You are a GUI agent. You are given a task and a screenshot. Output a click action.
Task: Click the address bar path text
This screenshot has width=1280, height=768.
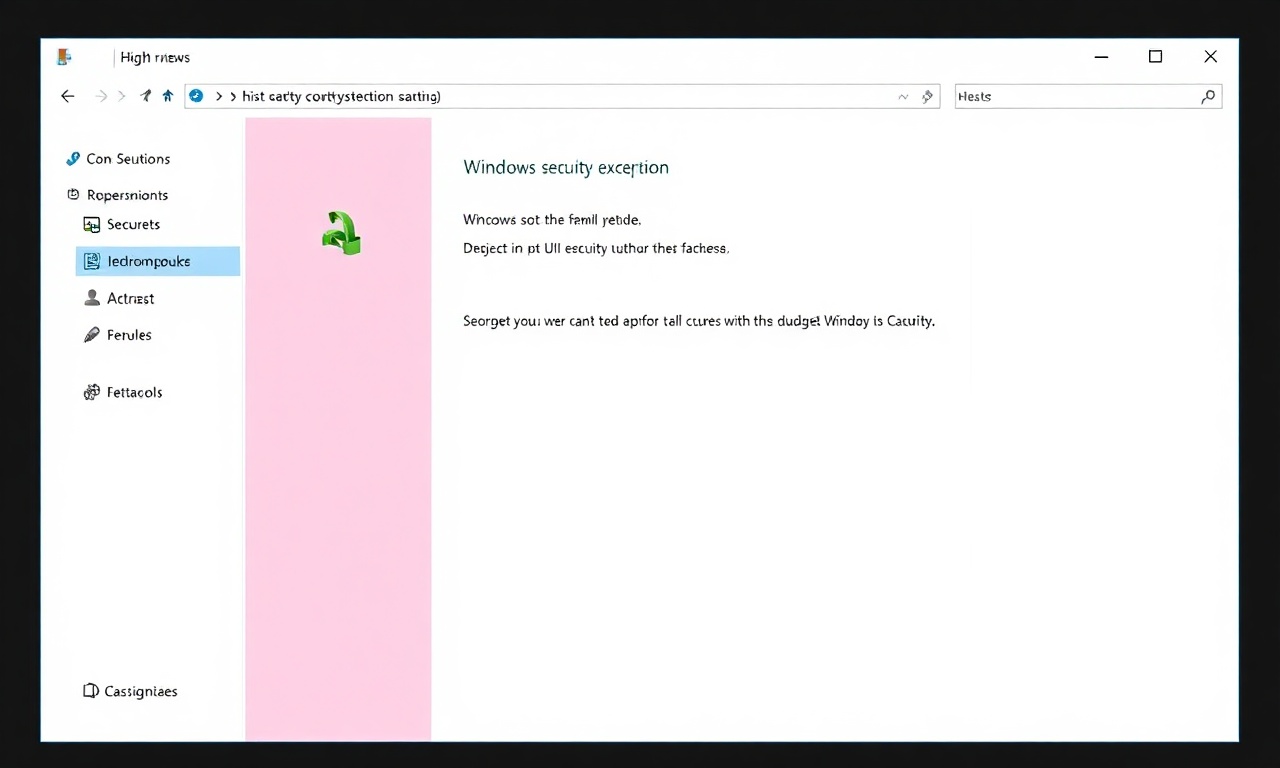tap(341, 96)
